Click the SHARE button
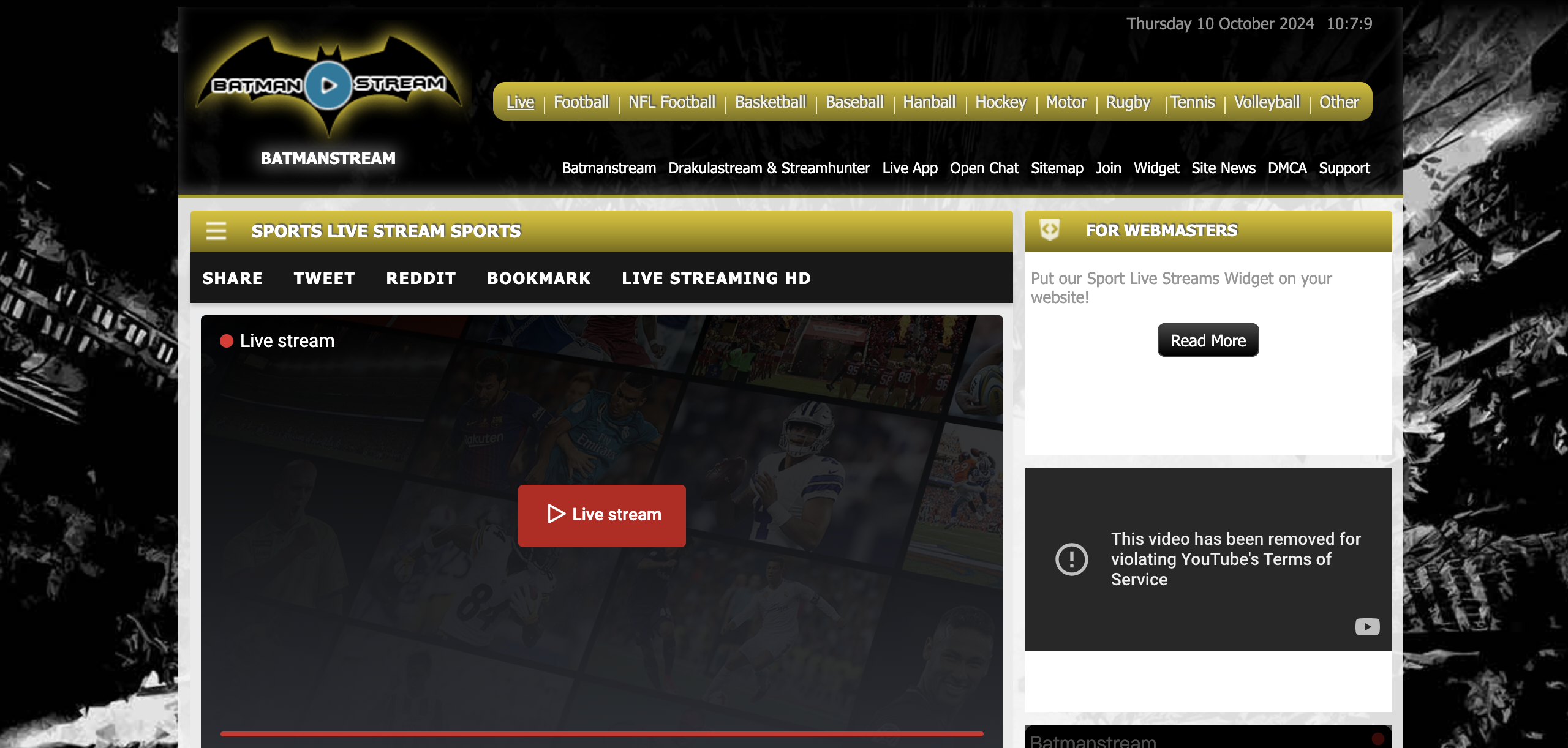Viewport: 1568px width, 748px height. [233, 279]
